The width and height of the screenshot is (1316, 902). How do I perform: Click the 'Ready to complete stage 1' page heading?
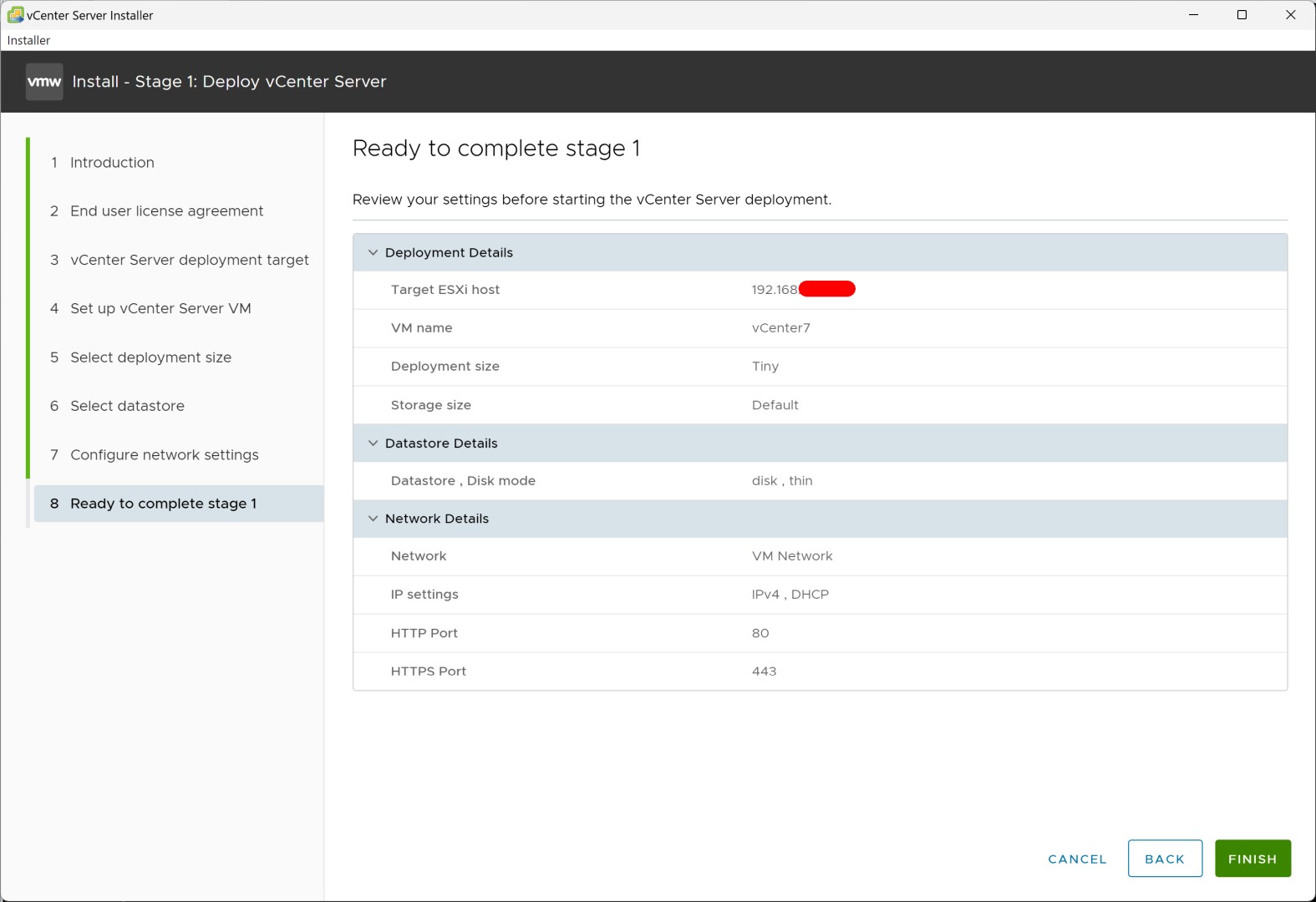[x=496, y=149]
